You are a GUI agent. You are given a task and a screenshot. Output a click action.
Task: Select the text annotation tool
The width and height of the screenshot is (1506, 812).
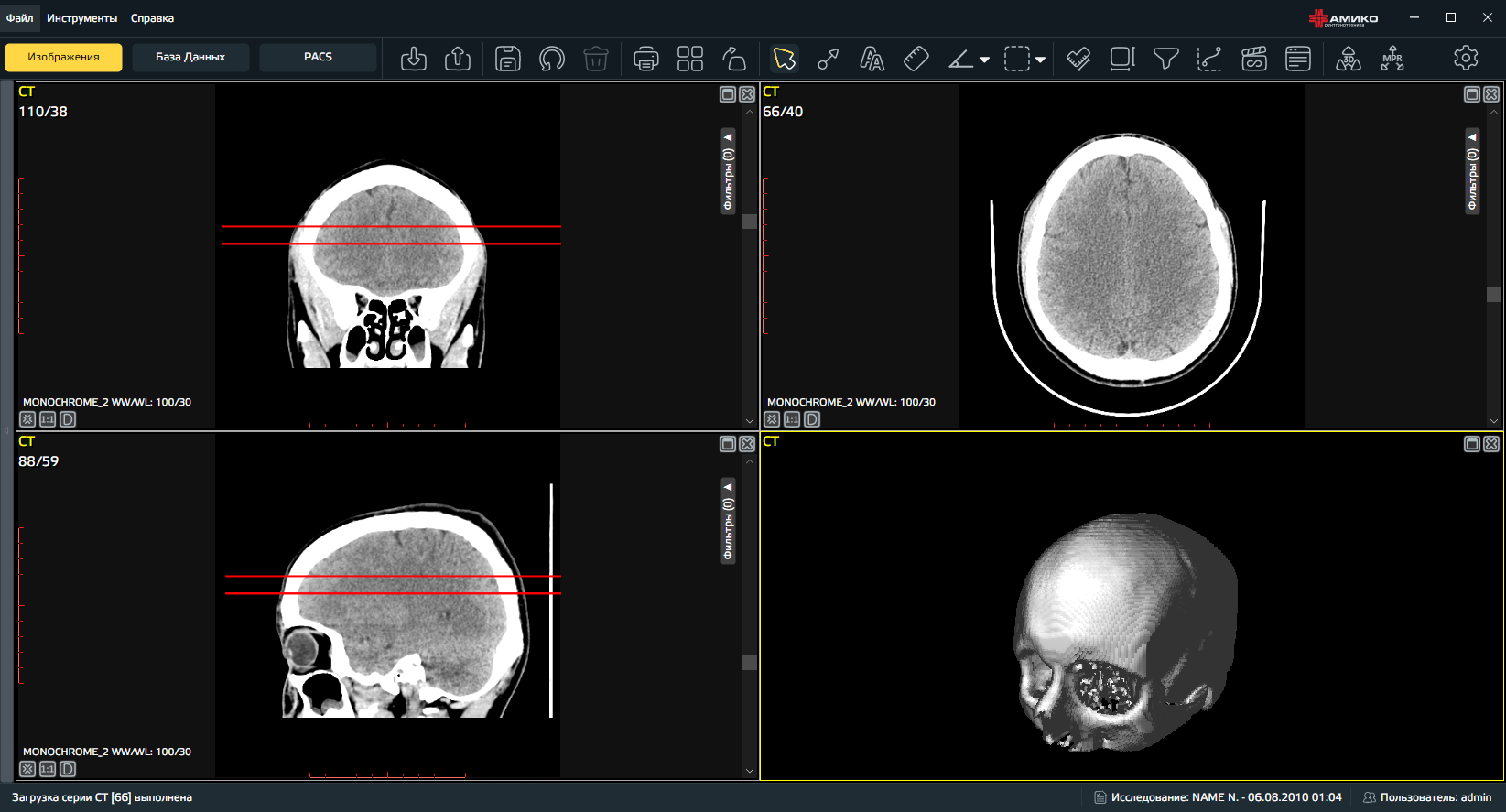[x=872, y=59]
